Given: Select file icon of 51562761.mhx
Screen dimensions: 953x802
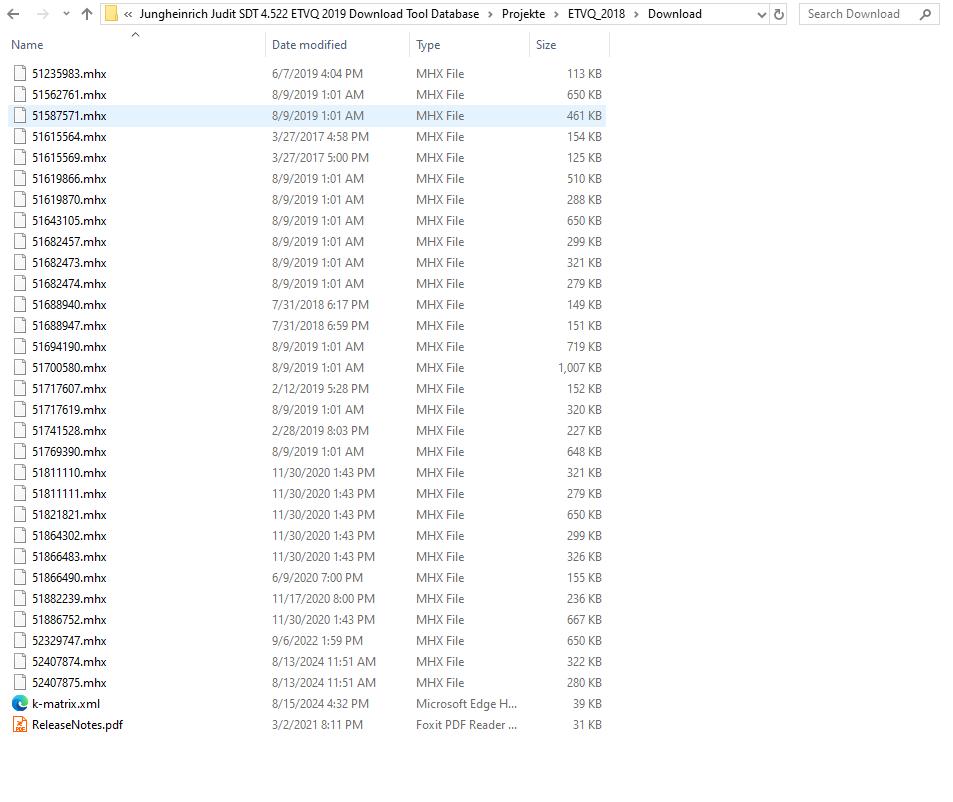Looking at the screenshot, I should tap(20, 95).
